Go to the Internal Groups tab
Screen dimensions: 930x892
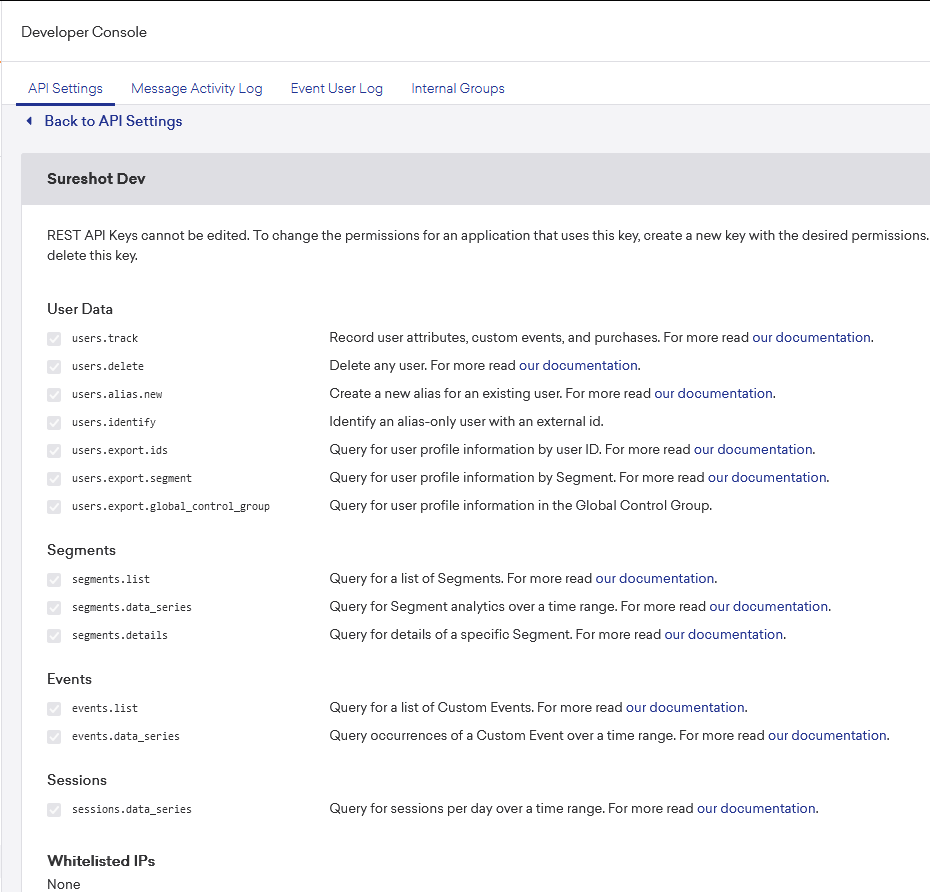457,88
